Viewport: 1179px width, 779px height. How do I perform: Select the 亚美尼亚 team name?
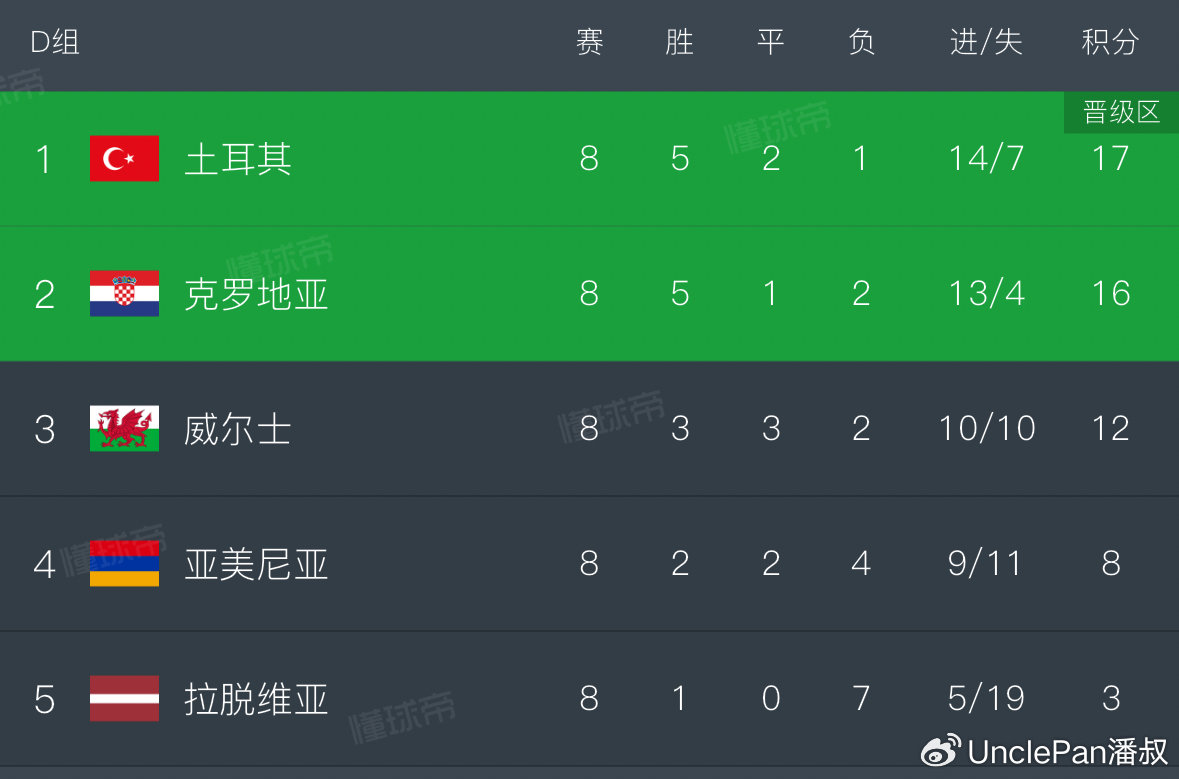256,564
